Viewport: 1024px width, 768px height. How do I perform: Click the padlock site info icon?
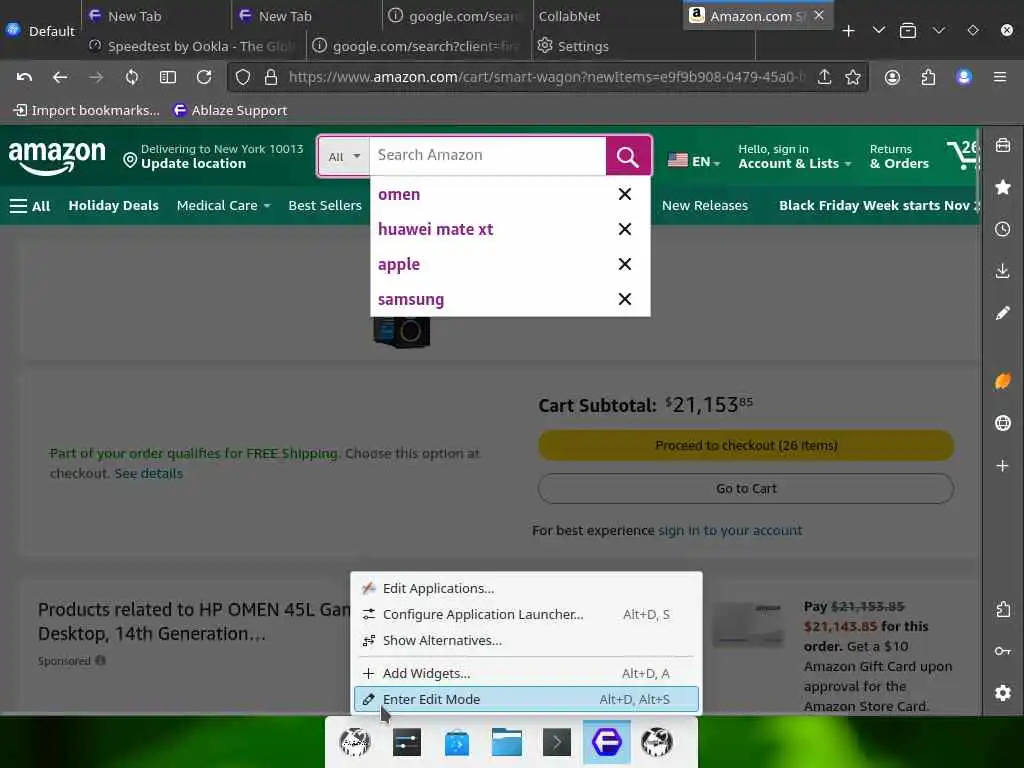(271, 77)
